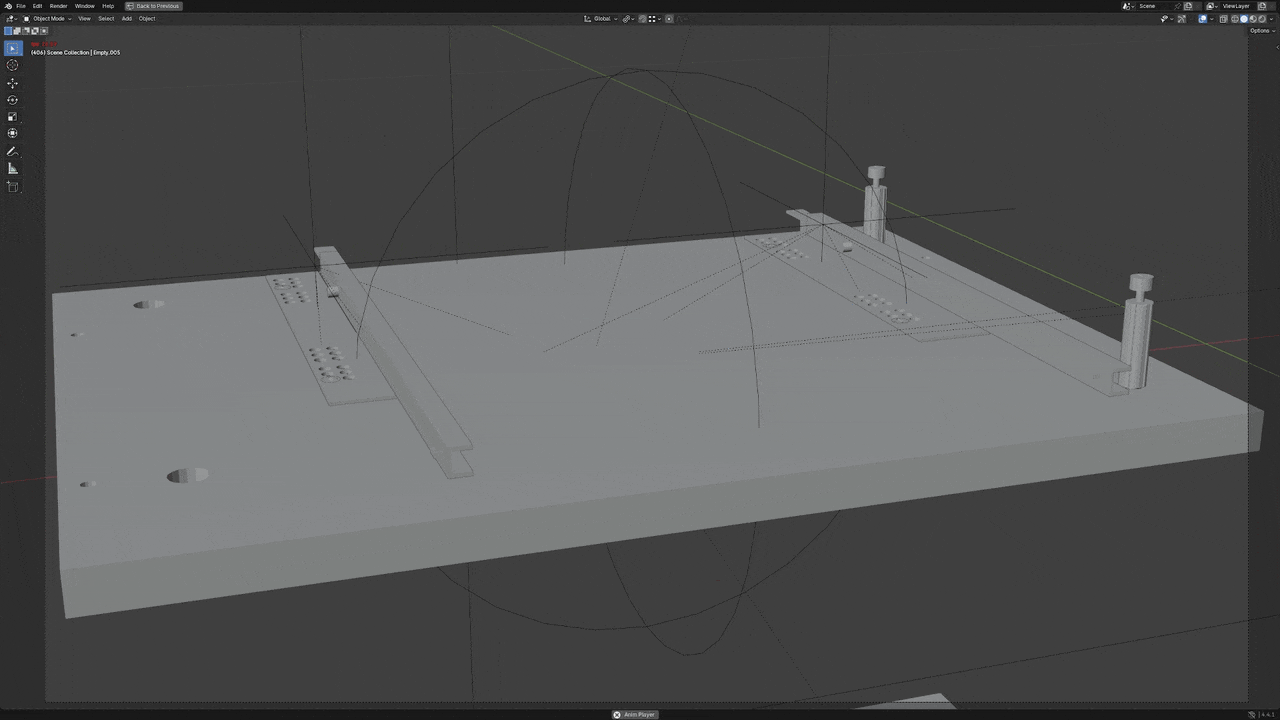Image resolution: width=1280 pixels, height=720 pixels.
Task: Select the Cursor tool in the toolbar
Action: (13, 65)
